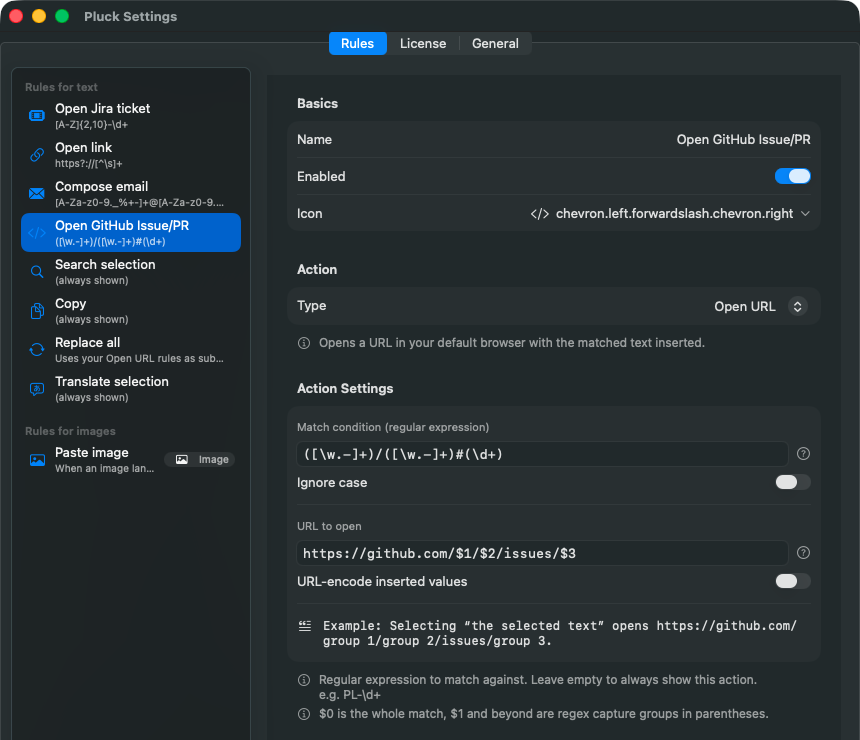
Task: Click the Rules for images header
Action: pos(70,431)
